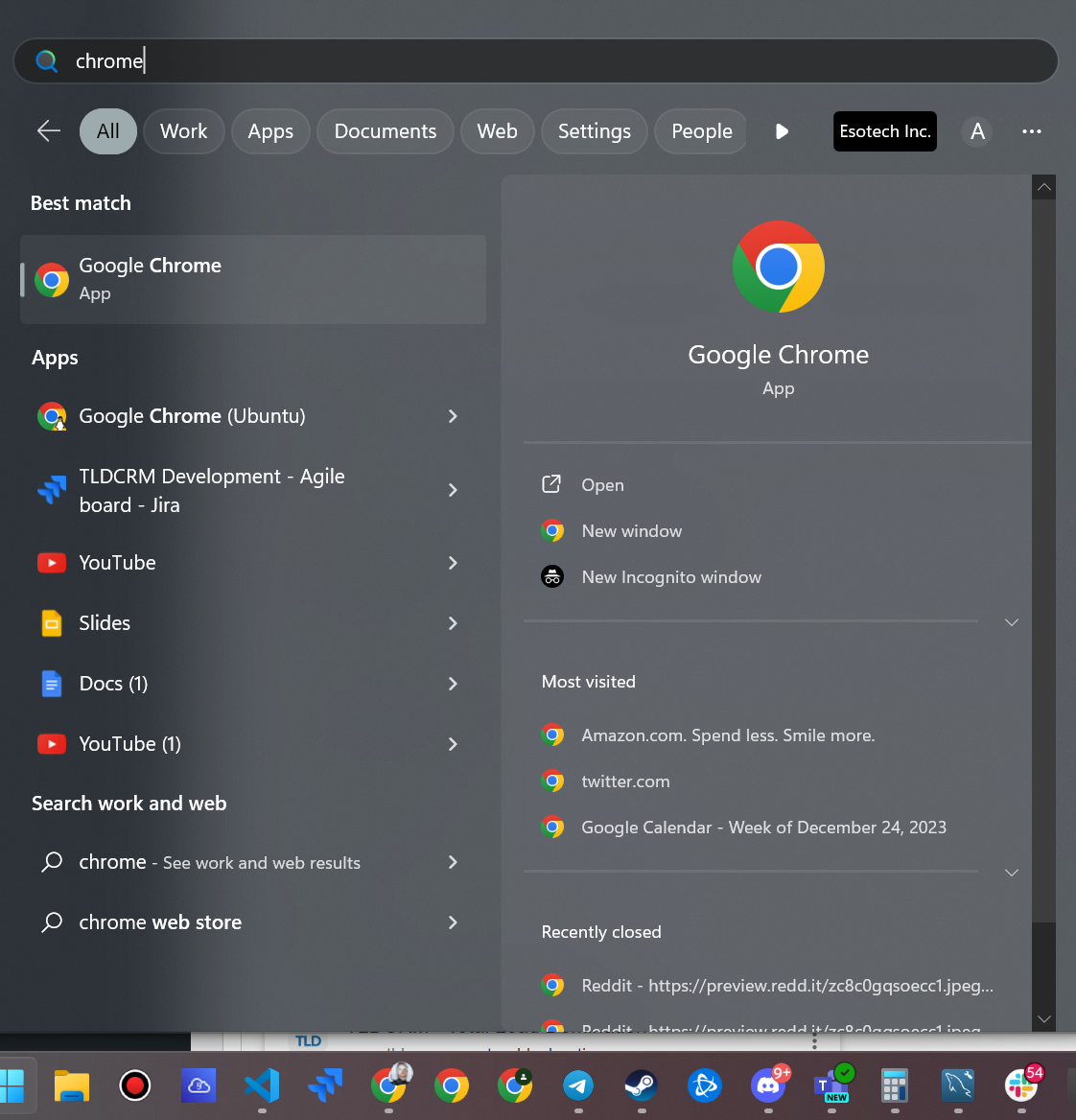Expand the Docs (1) result chevron
Screen dimensions: 1076x1120
click(x=453, y=684)
